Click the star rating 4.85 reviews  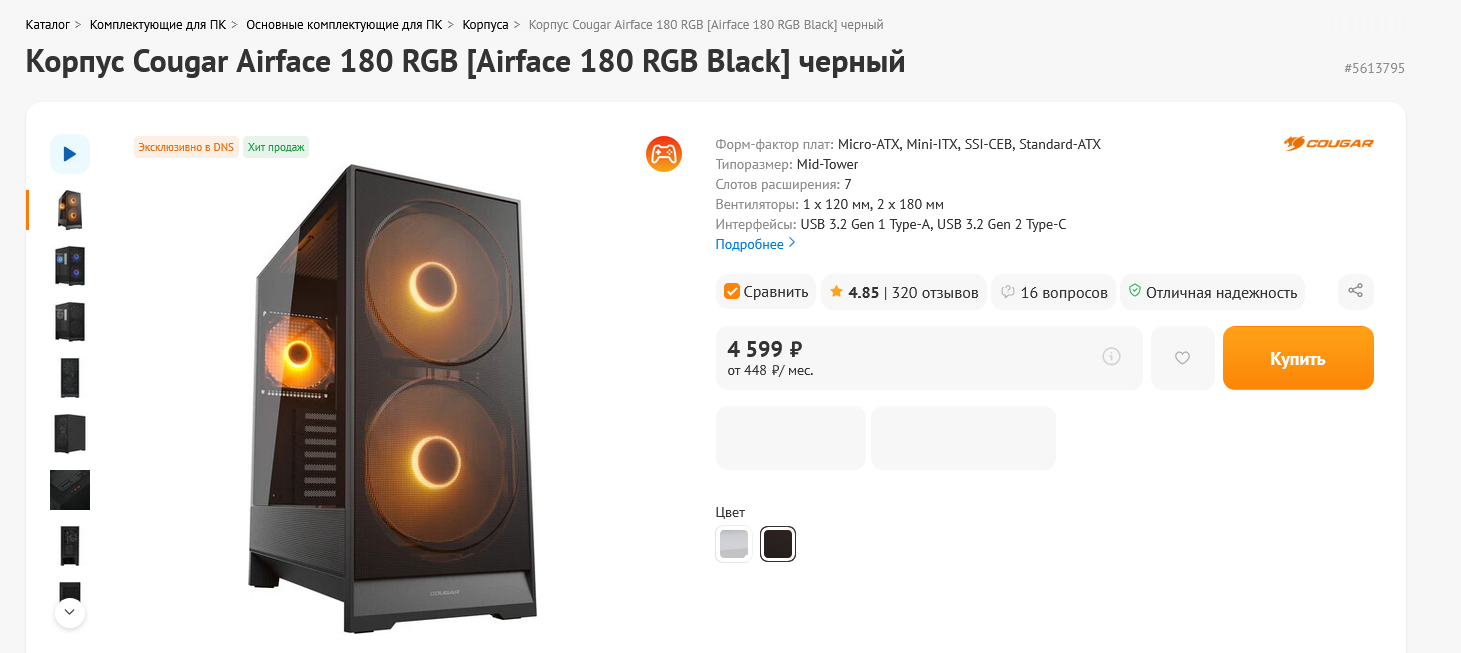click(x=903, y=292)
